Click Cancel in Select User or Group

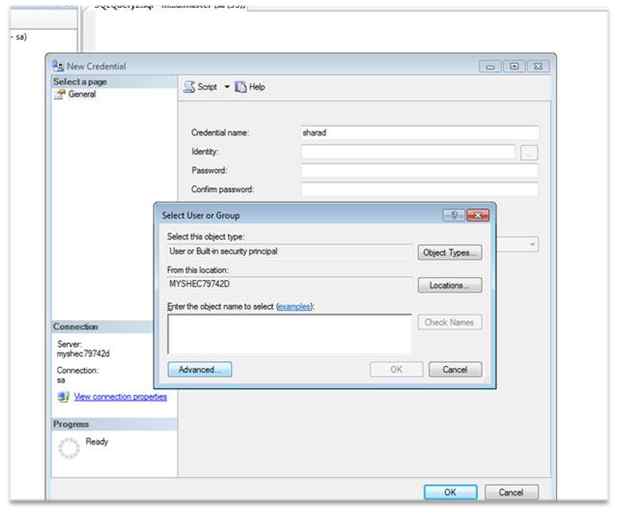[x=455, y=369]
